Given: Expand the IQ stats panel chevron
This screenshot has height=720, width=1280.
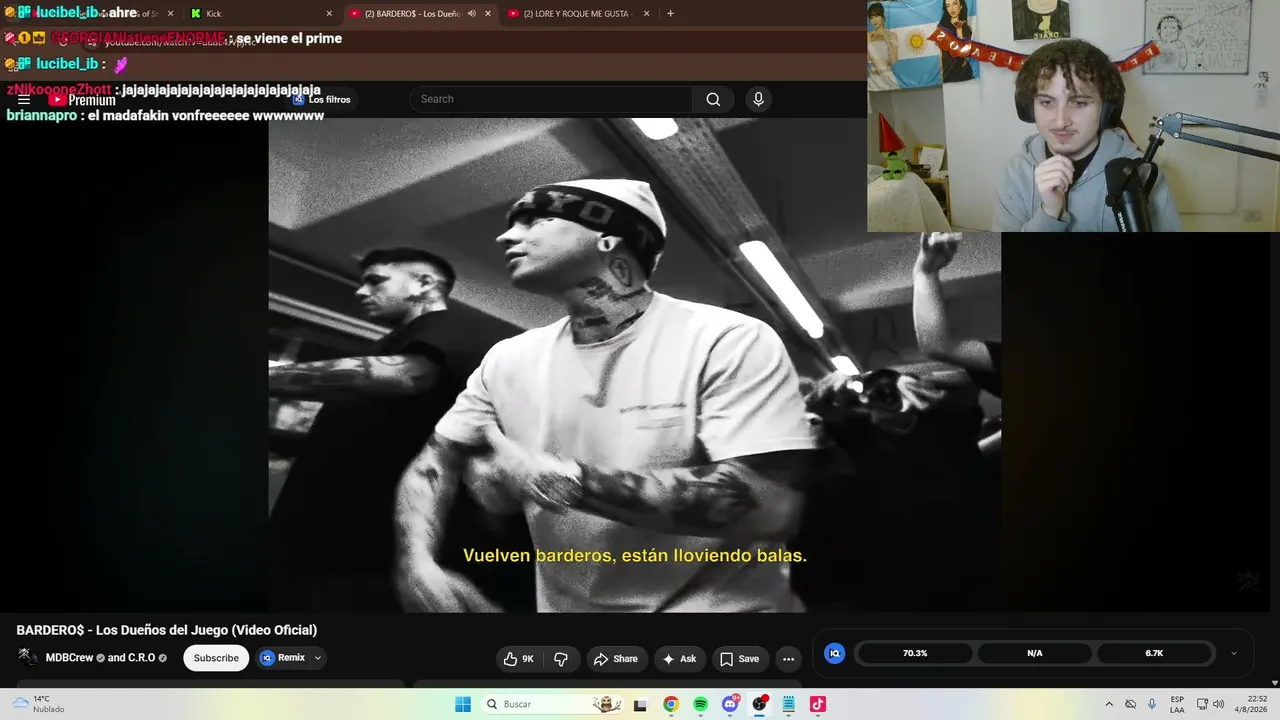Looking at the screenshot, I should pos(1233,653).
